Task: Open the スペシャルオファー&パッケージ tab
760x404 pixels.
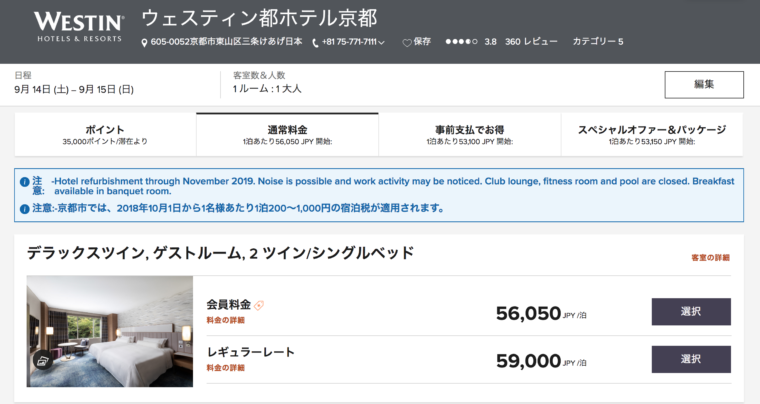Action: 652,135
